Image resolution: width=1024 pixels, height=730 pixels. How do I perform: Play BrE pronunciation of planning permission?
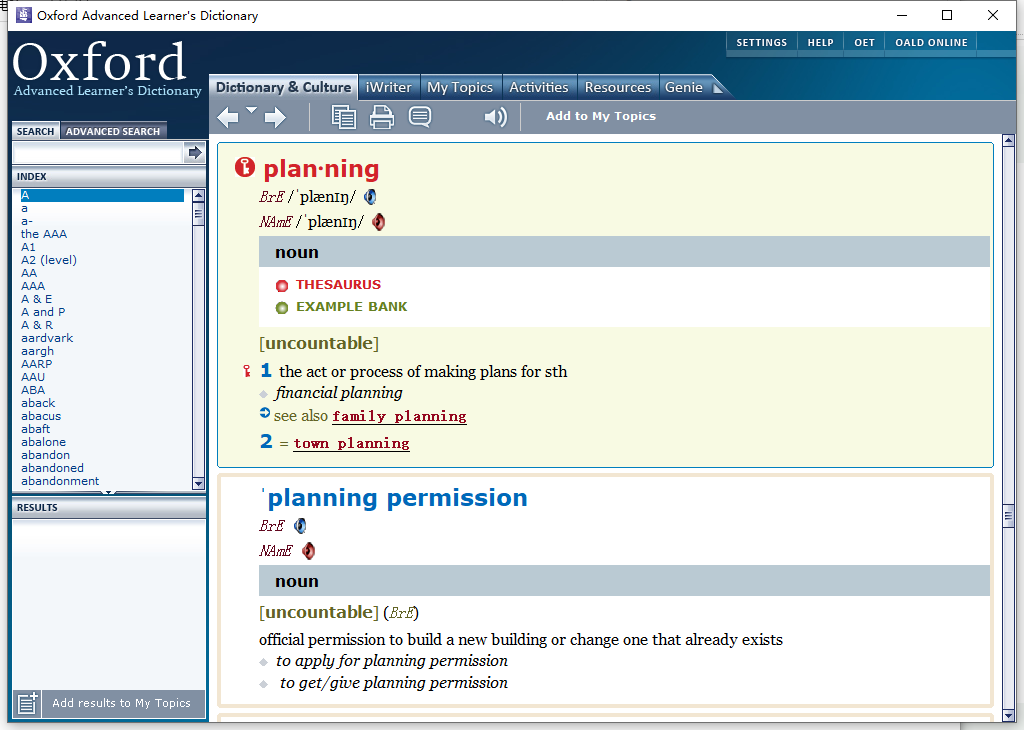tap(300, 526)
